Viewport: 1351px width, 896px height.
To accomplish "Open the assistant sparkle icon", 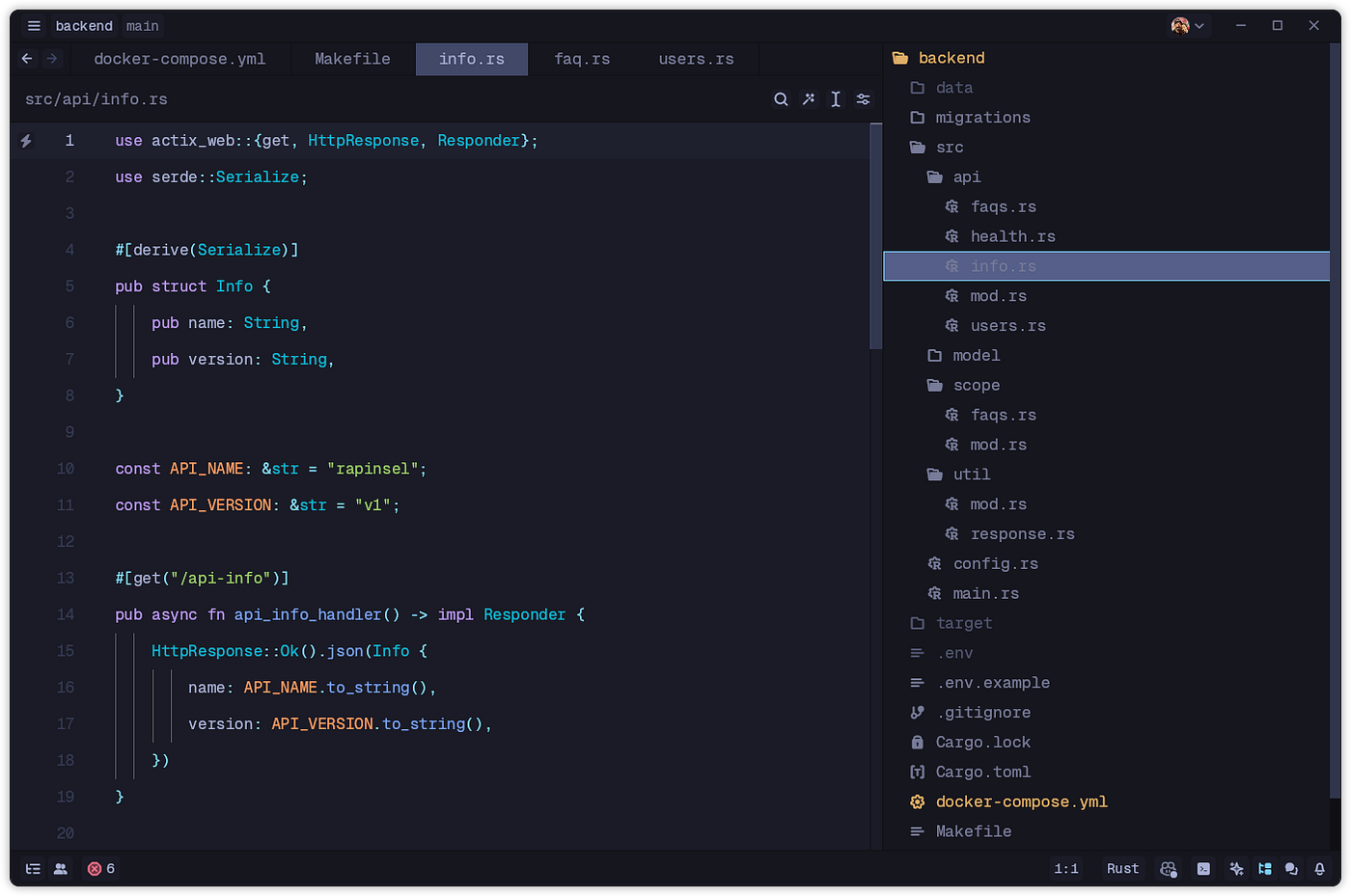I will 1236,869.
